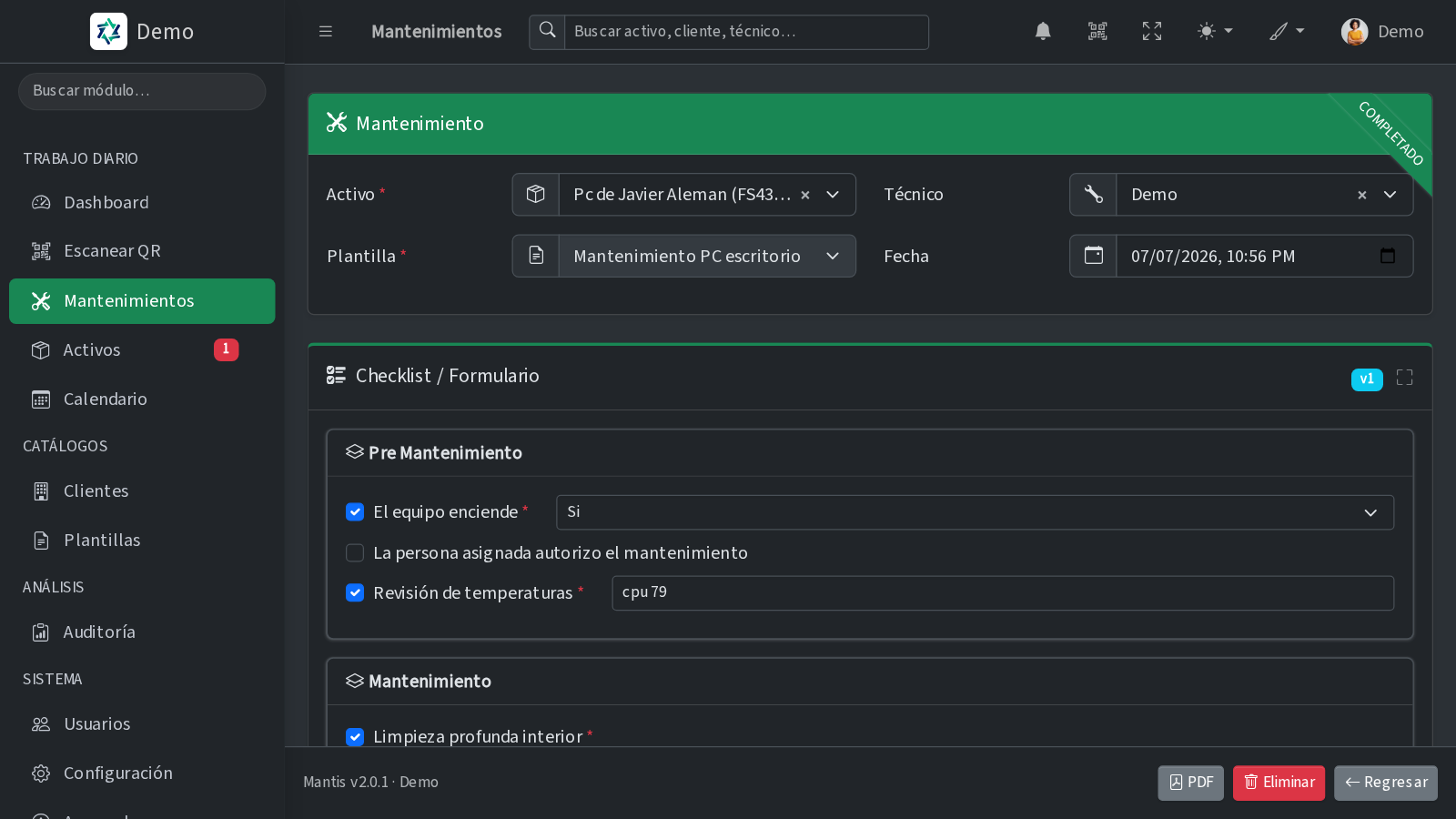Click the v1 version badge

1367,379
